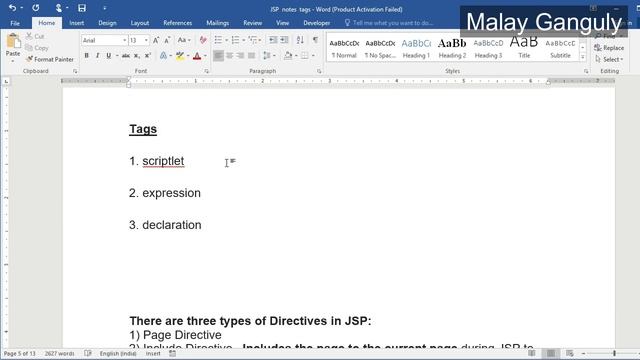The width and height of the screenshot is (640, 360).
Task: Open the Font dialog launcher
Action: 207,71
